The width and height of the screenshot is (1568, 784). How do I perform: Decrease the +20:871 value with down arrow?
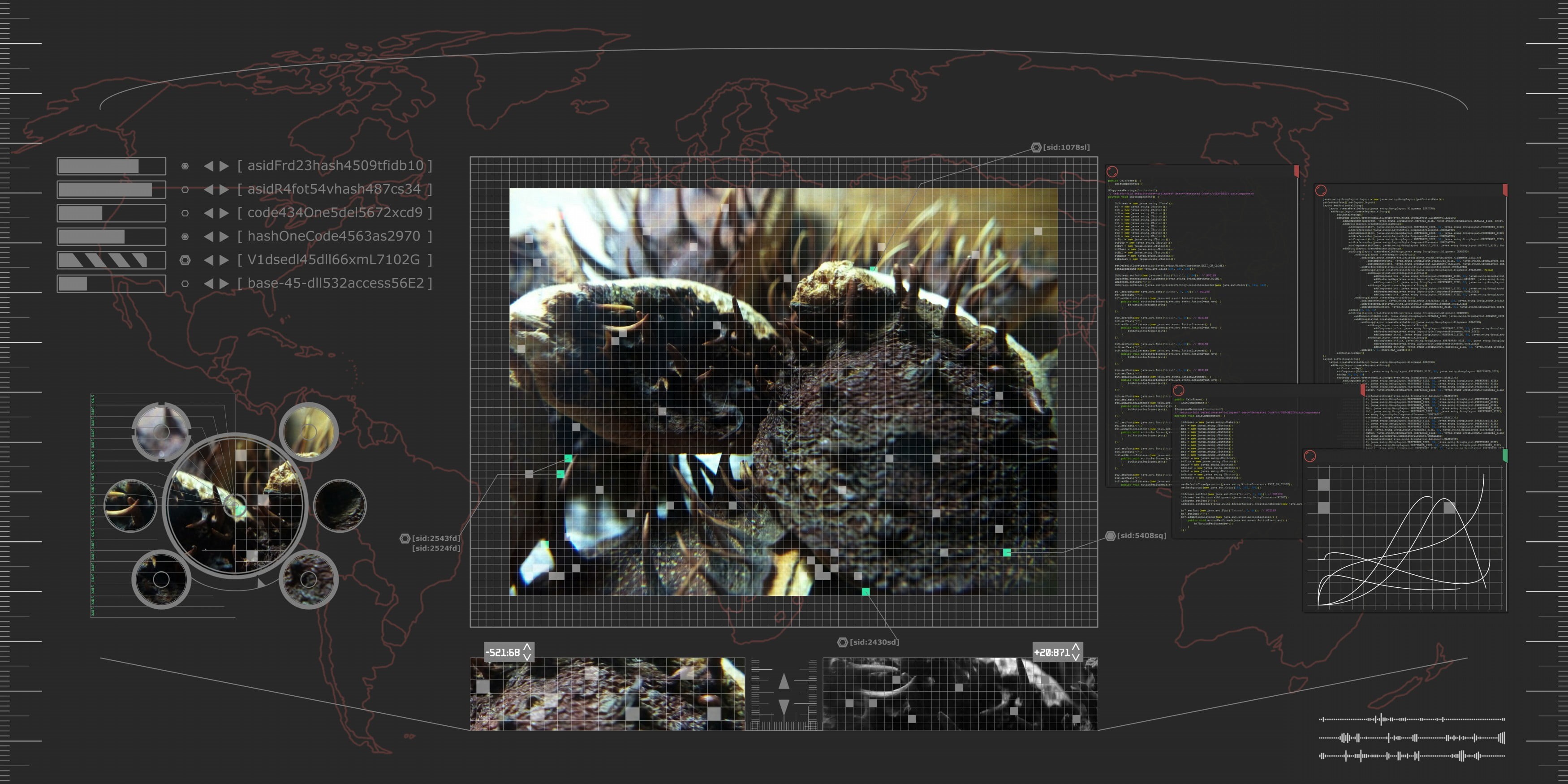(1076, 657)
